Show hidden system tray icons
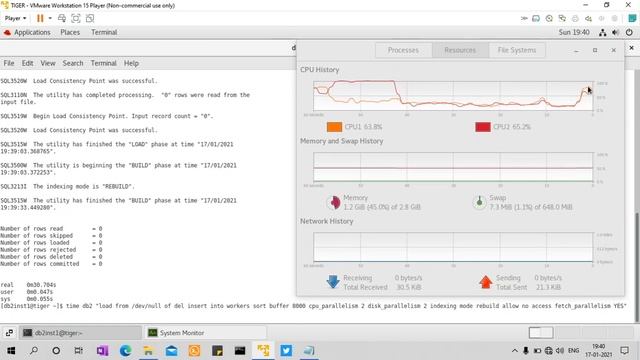Viewport: 640px width, 360px height. (x=515, y=351)
